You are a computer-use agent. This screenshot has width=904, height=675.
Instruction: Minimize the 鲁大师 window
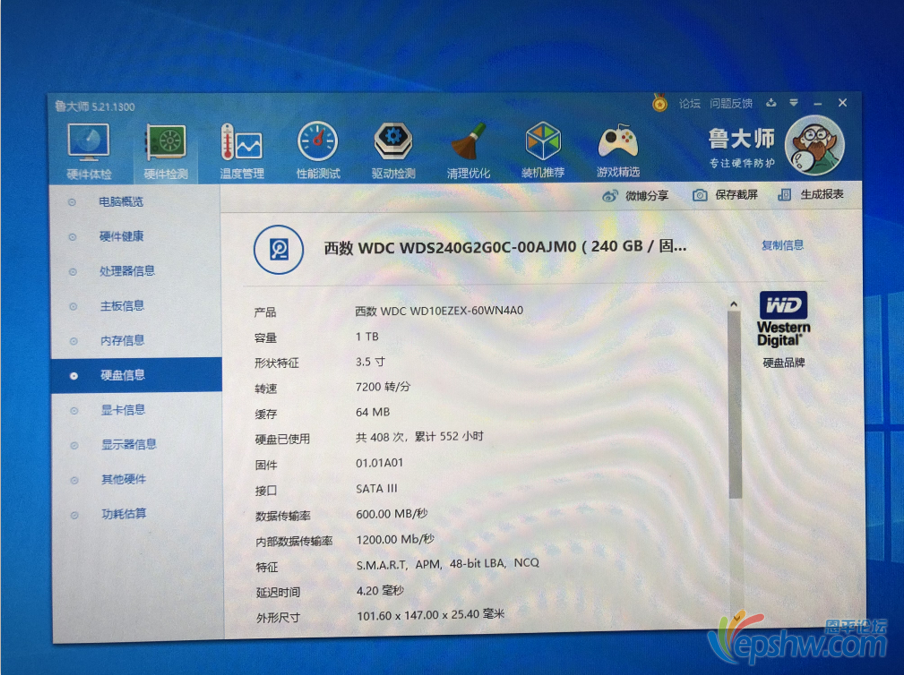(x=818, y=103)
